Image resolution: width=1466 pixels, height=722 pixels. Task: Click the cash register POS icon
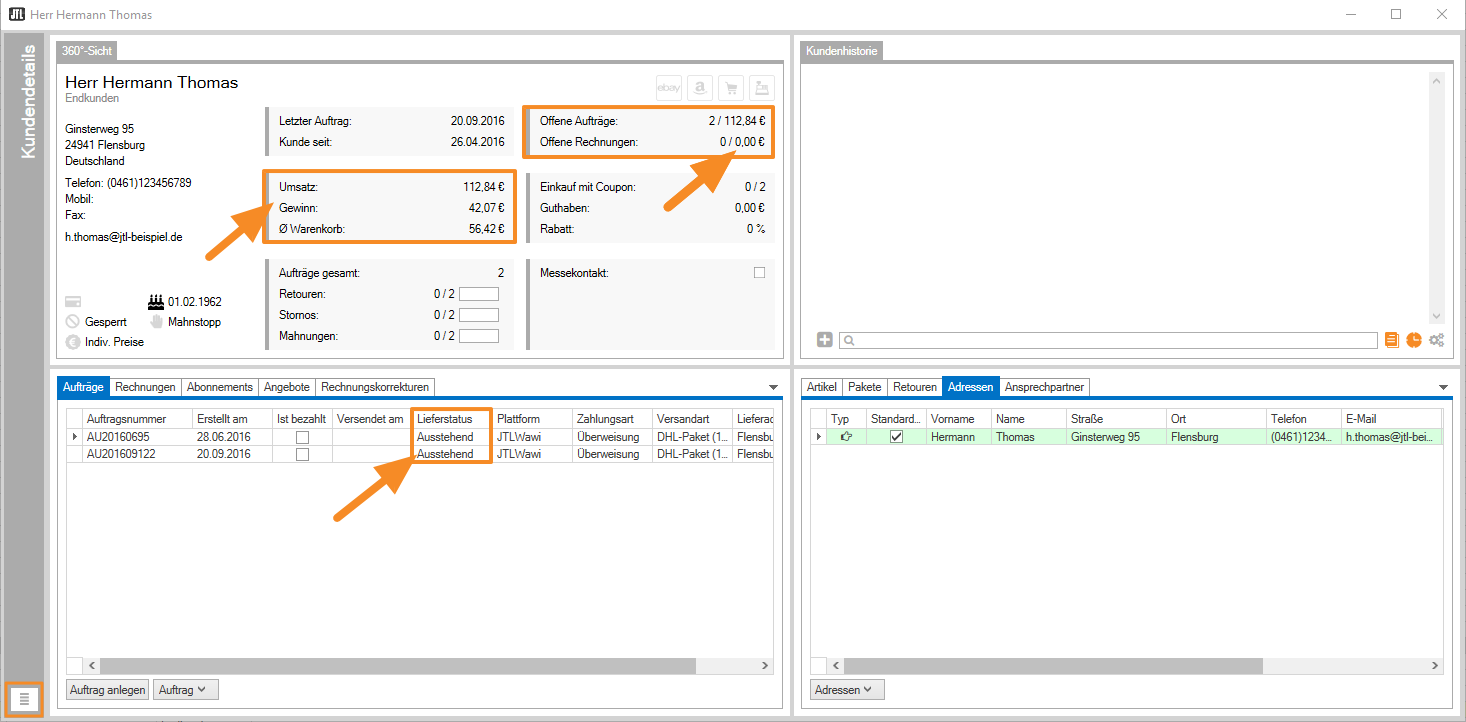tap(762, 88)
